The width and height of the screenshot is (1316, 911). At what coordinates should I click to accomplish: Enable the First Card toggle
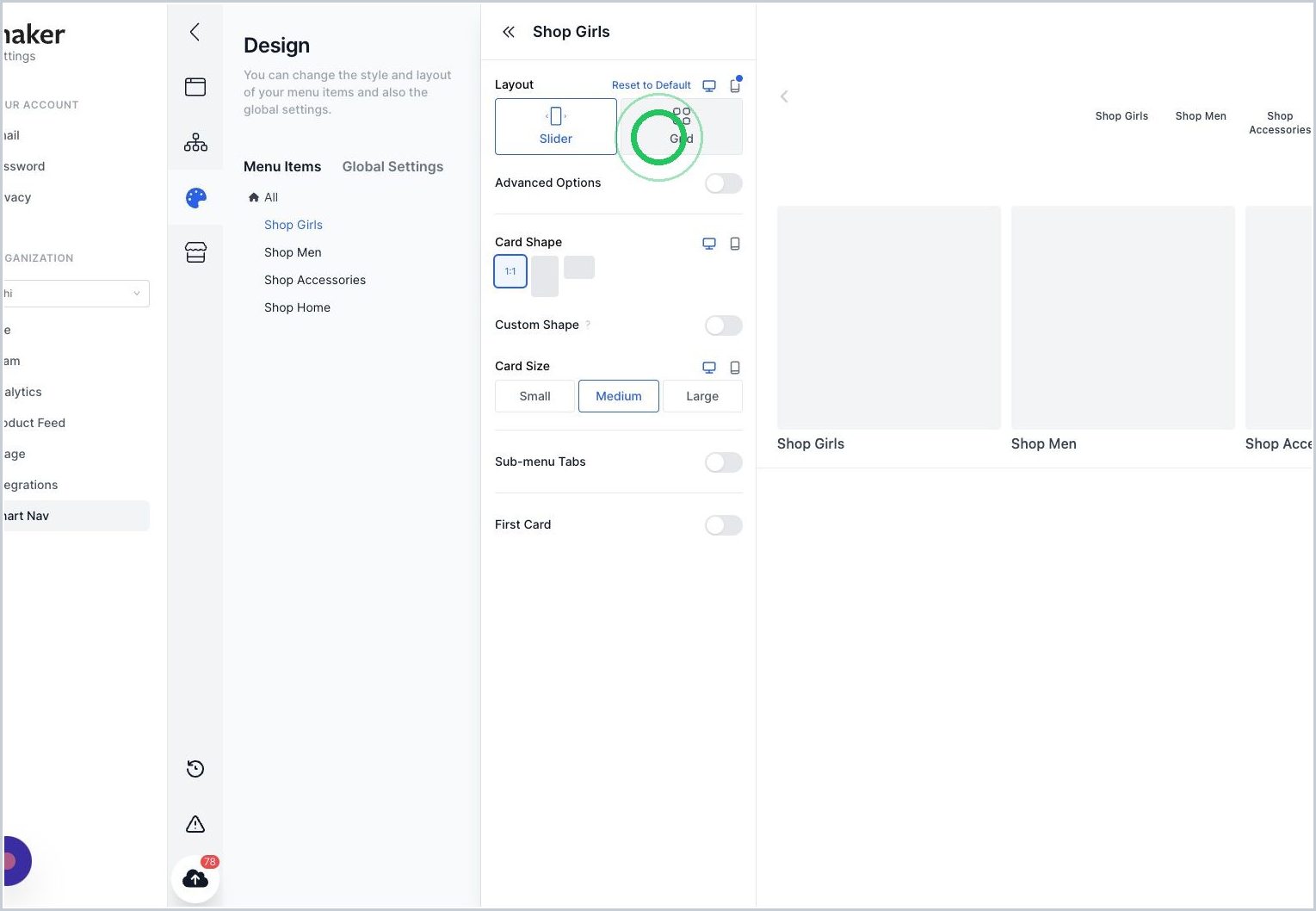(x=723, y=525)
